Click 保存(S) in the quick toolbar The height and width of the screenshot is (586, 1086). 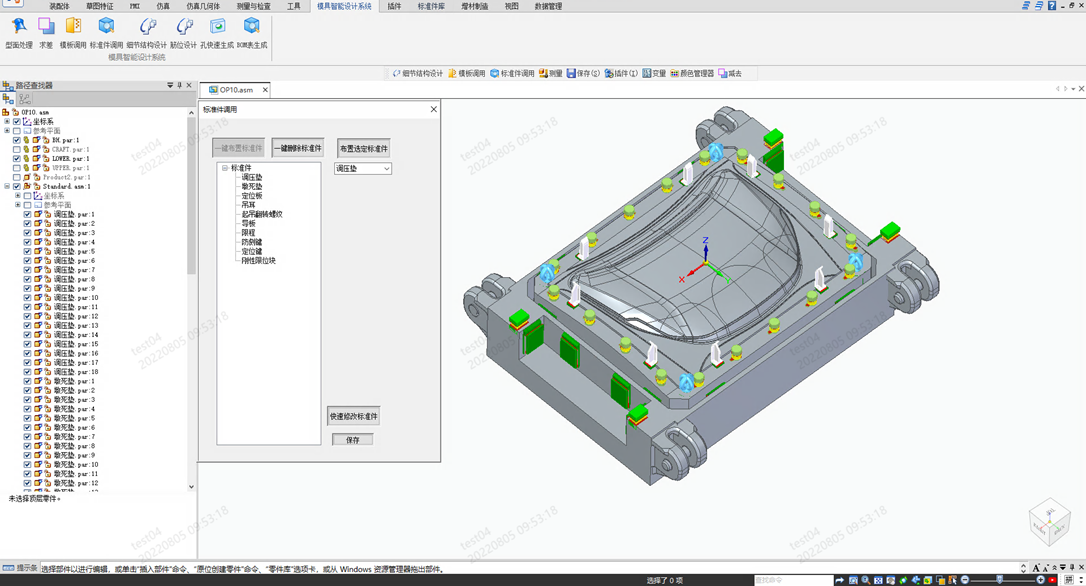(583, 73)
